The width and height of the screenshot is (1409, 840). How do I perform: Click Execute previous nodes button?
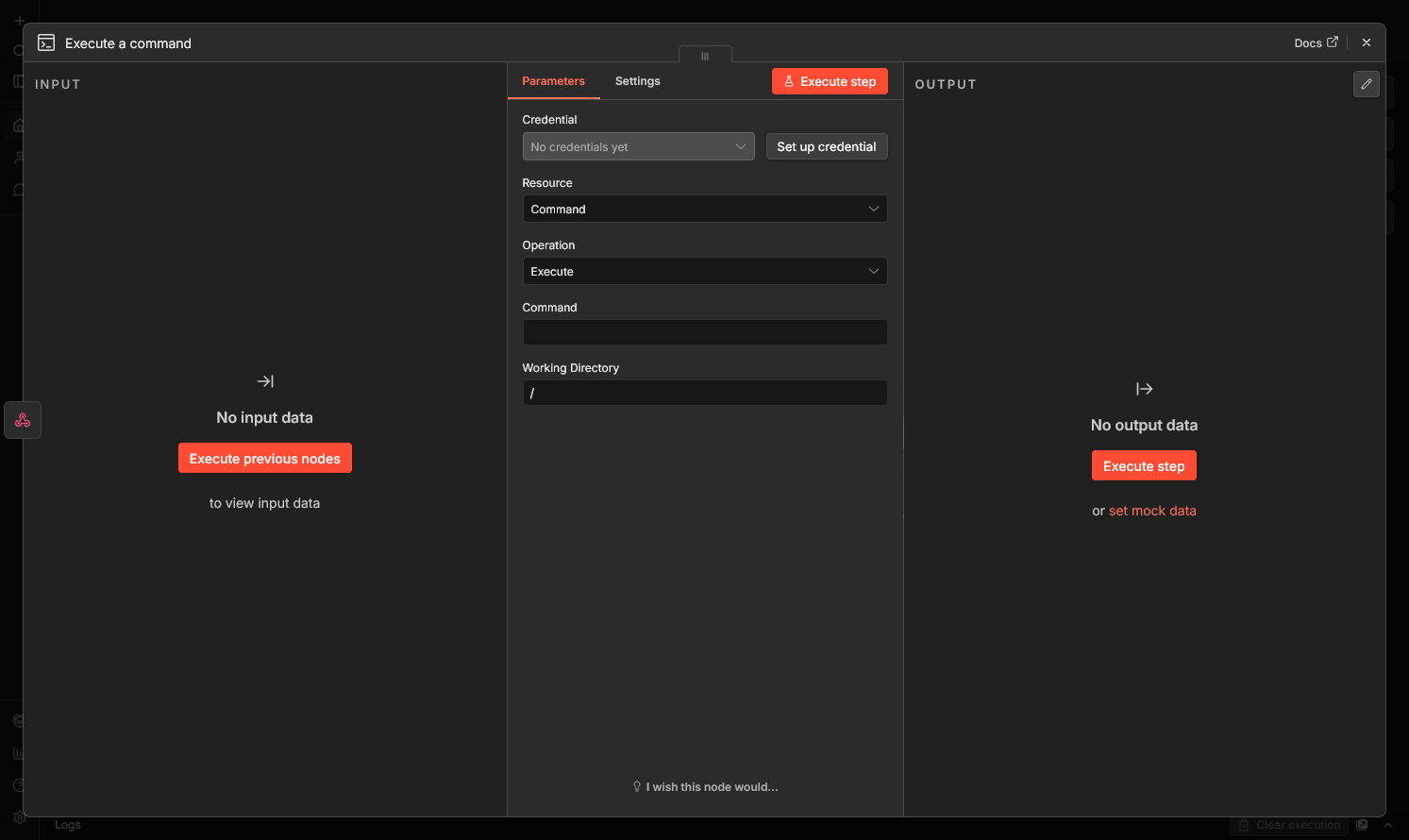pyautogui.click(x=264, y=458)
